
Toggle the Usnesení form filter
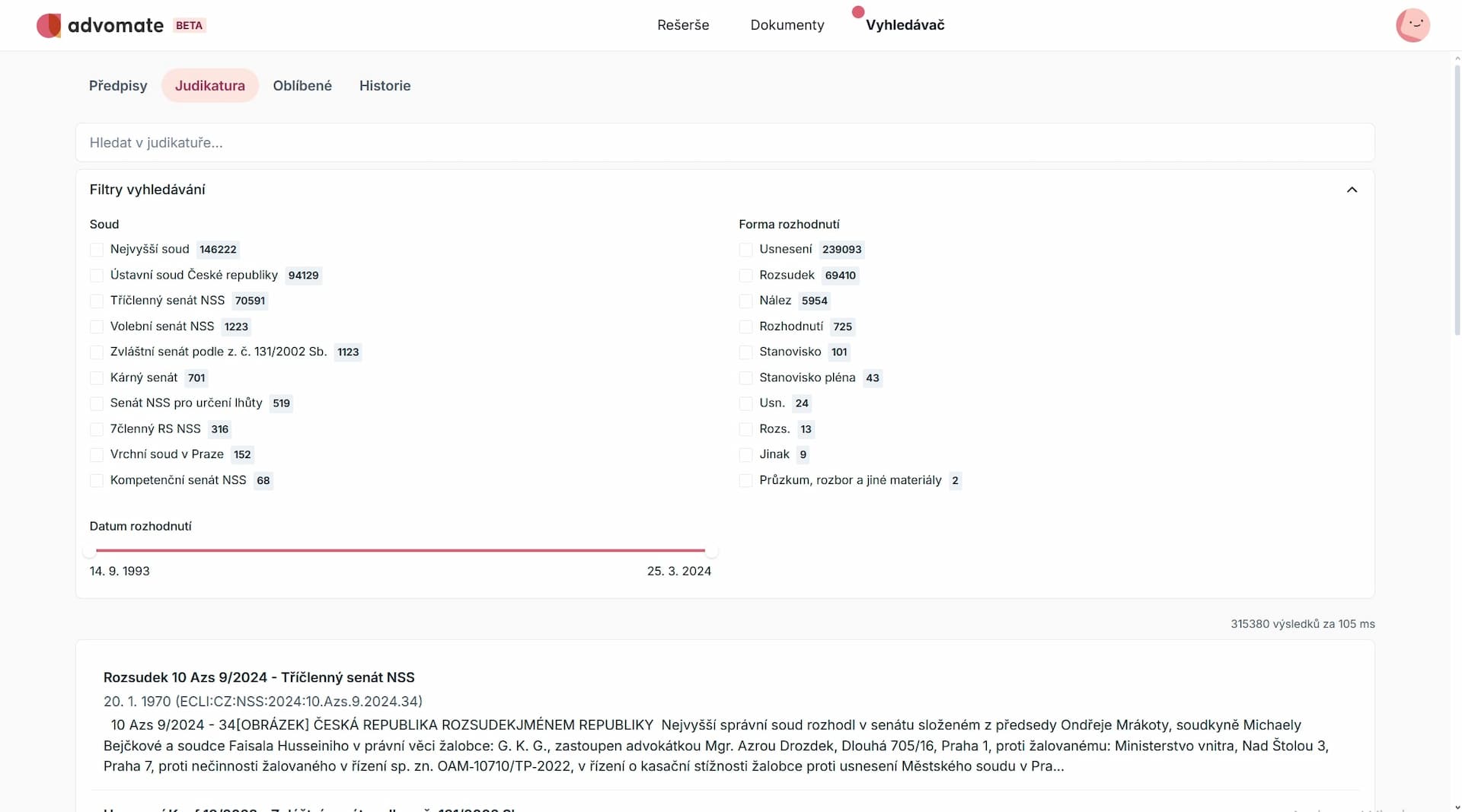coord(745,250)
